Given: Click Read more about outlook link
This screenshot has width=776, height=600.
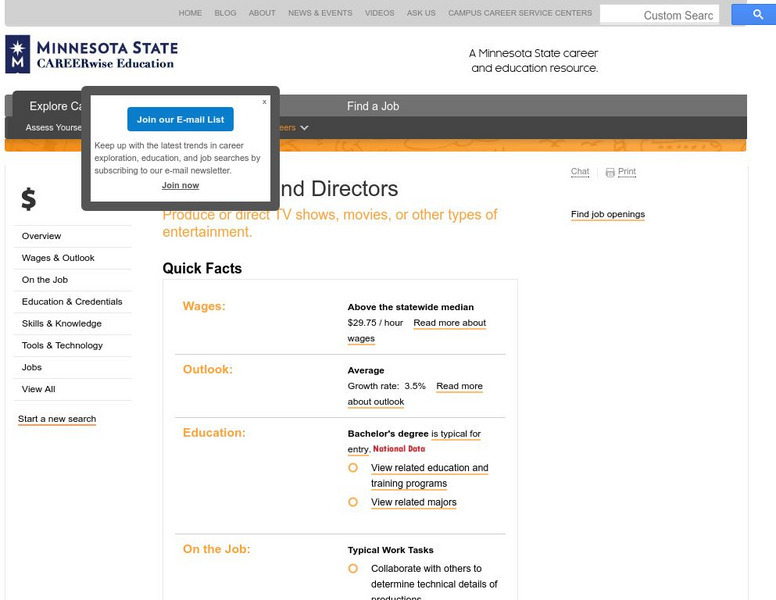Looking at the screenshot, I should [459, 386].
